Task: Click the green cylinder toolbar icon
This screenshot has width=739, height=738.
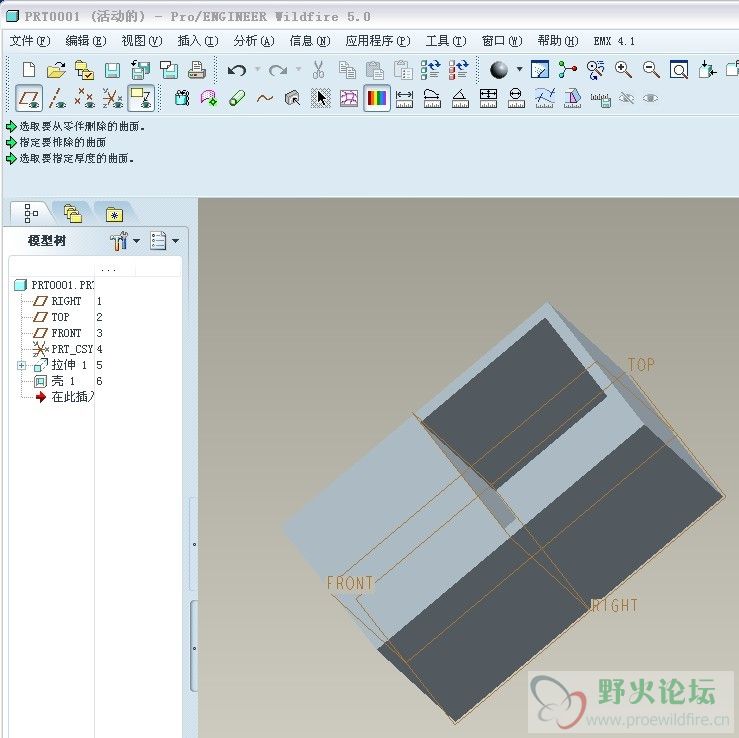Action: [x=237, y=98]
